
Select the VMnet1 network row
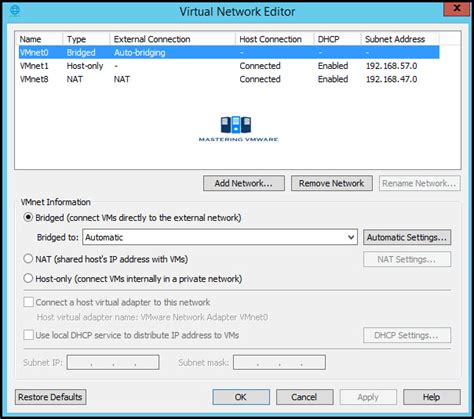point(229,66)
